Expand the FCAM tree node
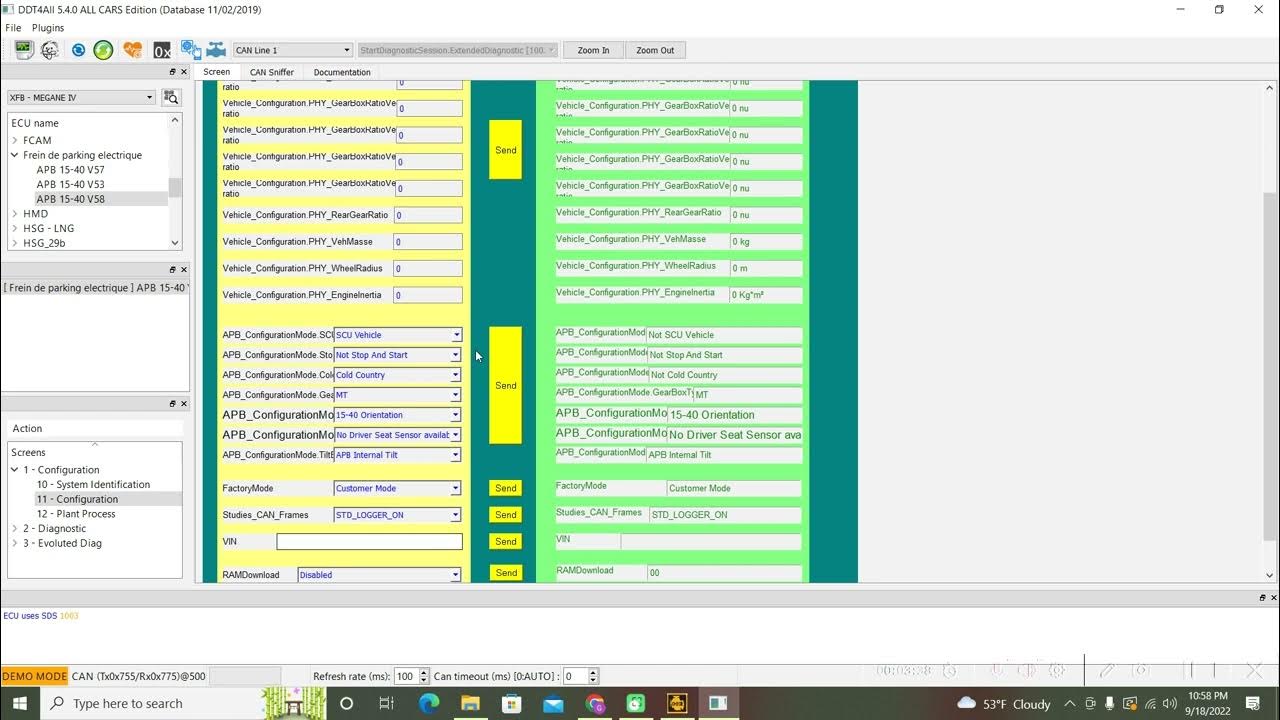The image size is (1280, 720). [15, 141]
